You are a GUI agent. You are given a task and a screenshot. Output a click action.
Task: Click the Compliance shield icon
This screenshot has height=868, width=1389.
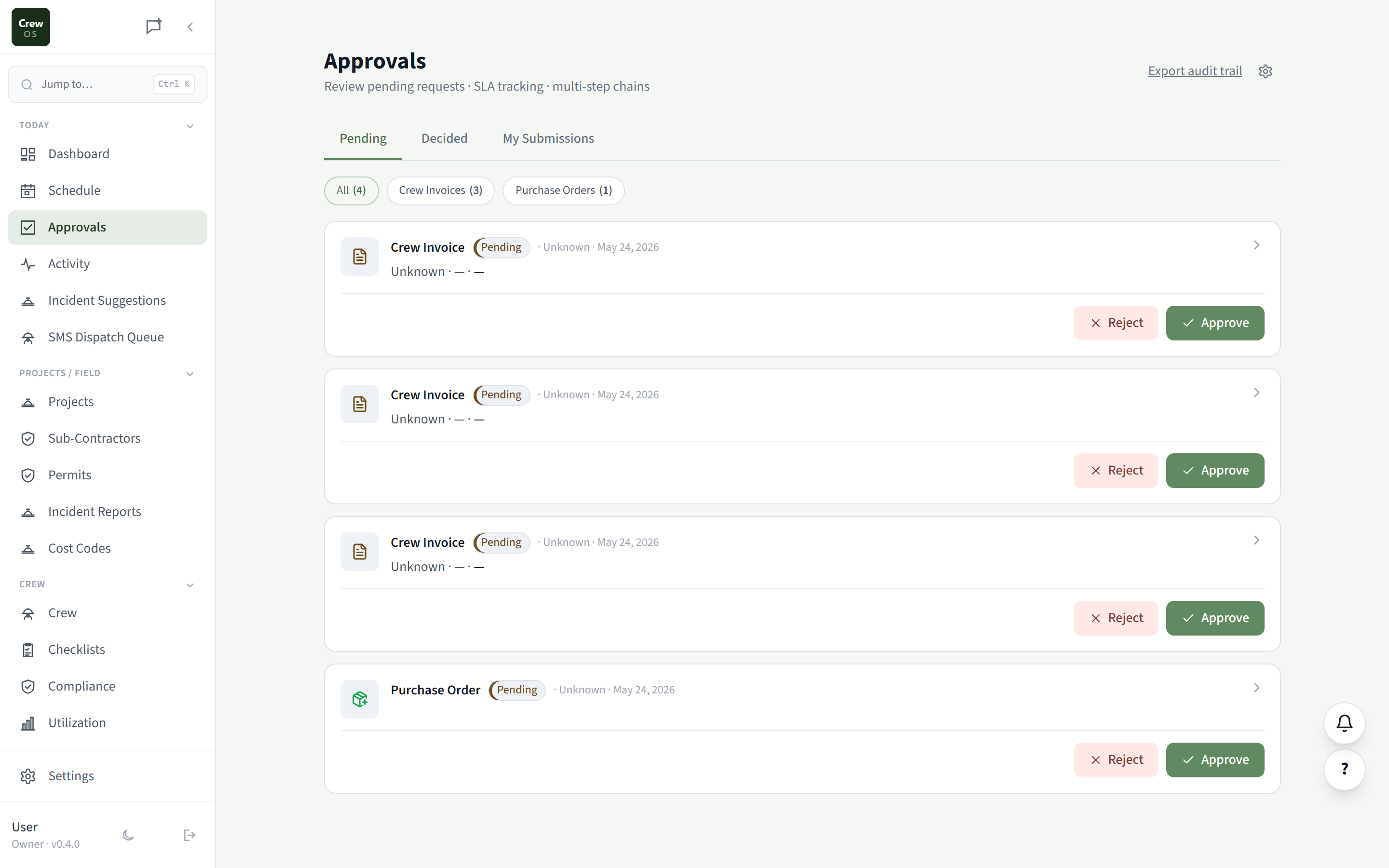click(x=28, y=687)
